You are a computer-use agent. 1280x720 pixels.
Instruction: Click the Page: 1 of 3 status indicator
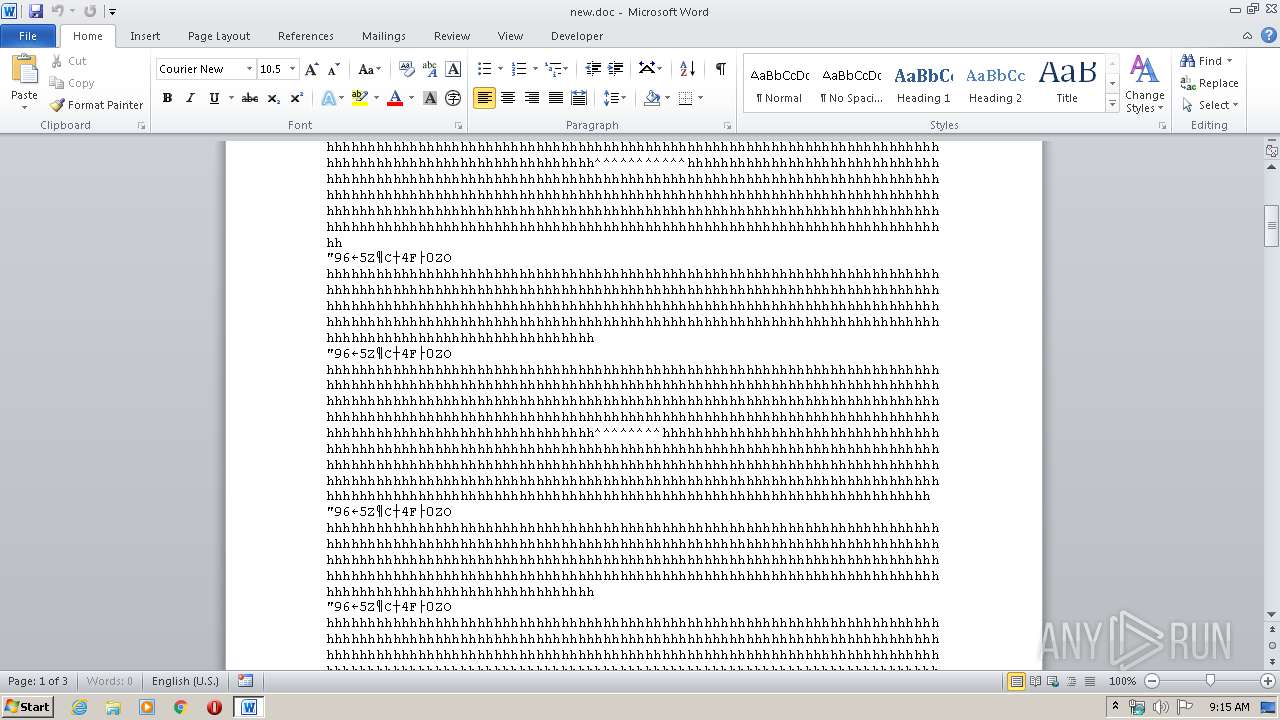click(x=38, y=681)
